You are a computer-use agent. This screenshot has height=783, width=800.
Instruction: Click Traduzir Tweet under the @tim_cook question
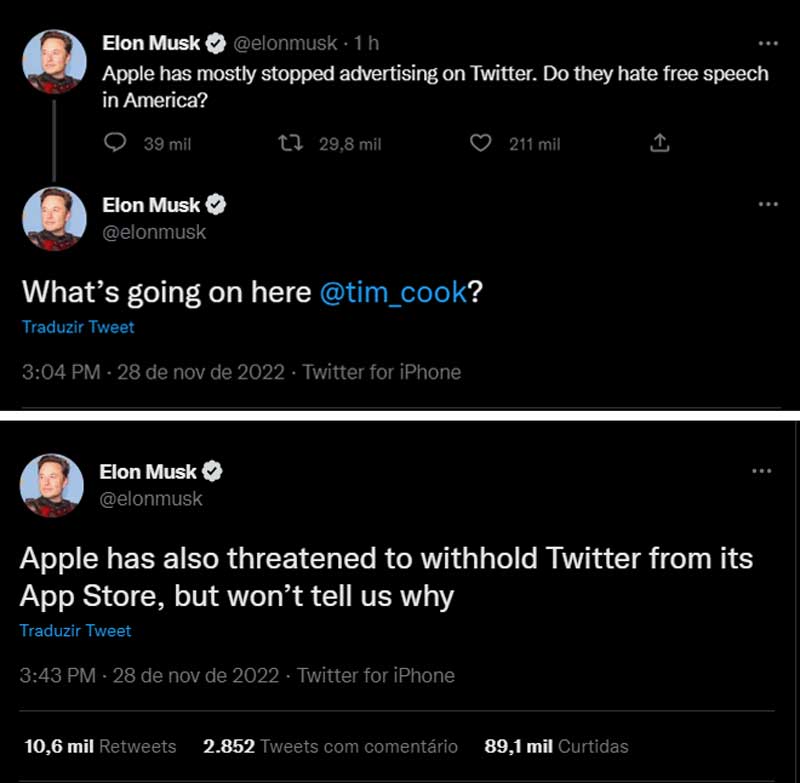[x=78, y=327]
